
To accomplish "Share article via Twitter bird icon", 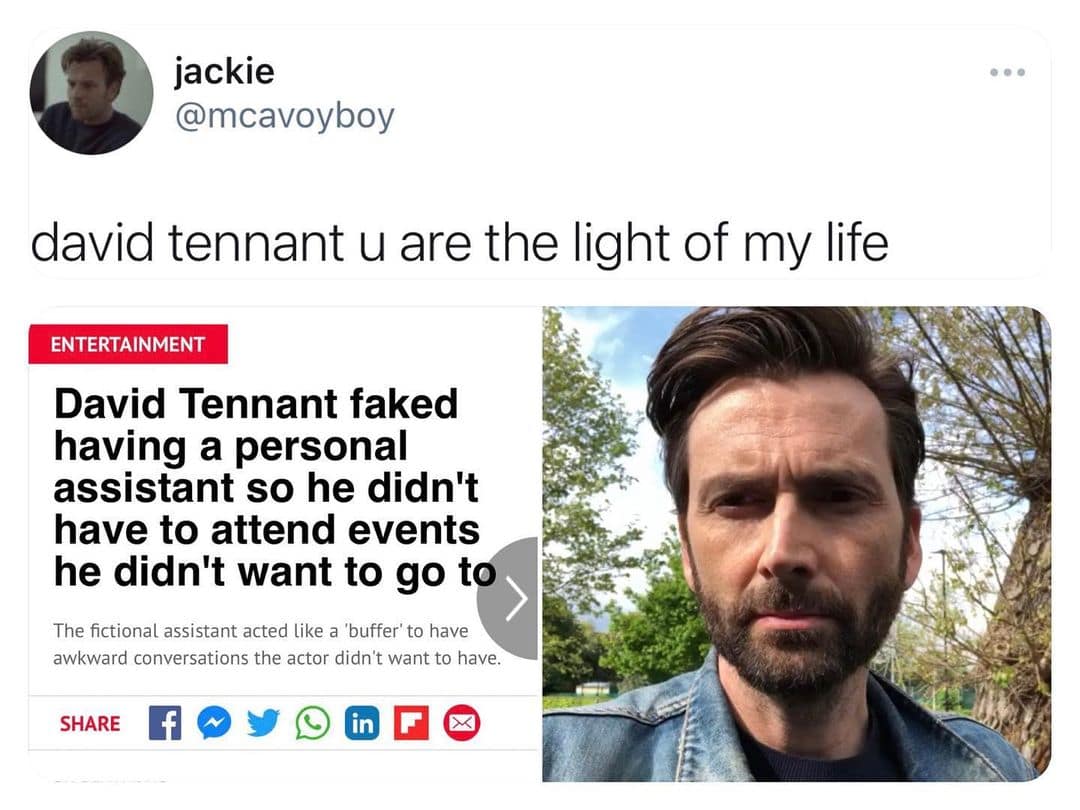I will pos(263,723).
